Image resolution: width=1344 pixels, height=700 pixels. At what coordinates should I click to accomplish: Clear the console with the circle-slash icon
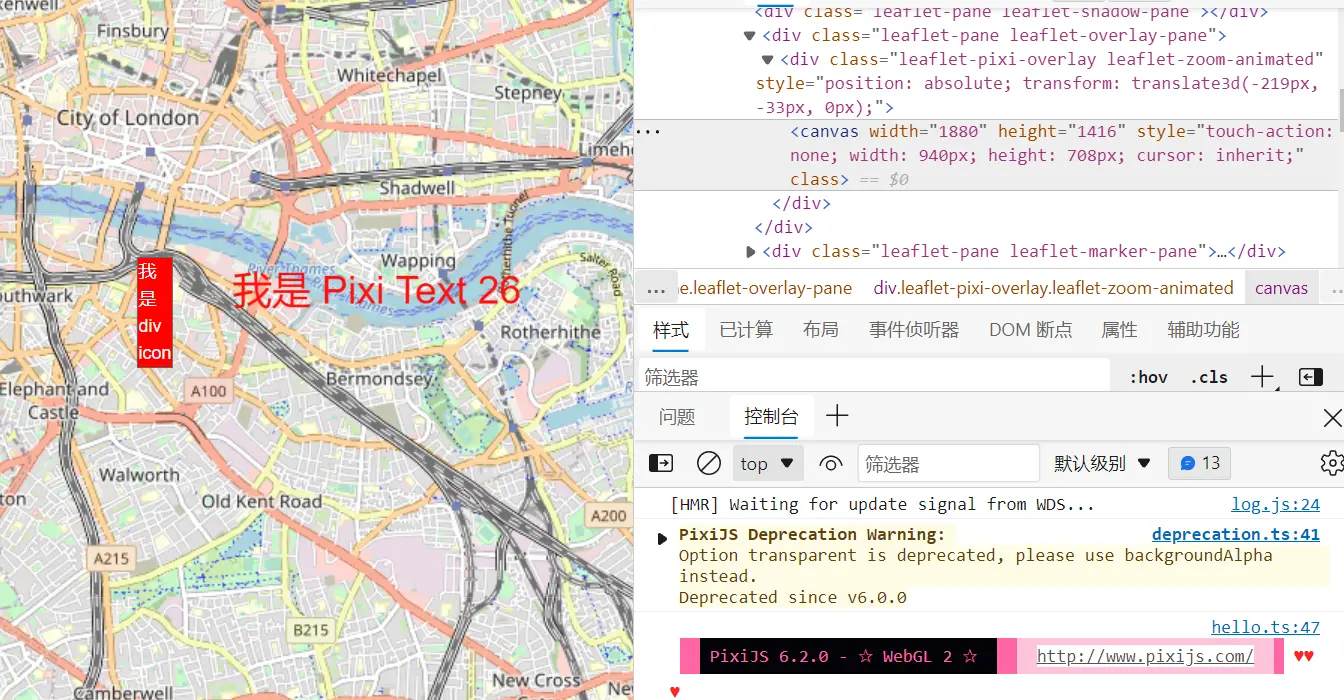click(x=709, y=464)
